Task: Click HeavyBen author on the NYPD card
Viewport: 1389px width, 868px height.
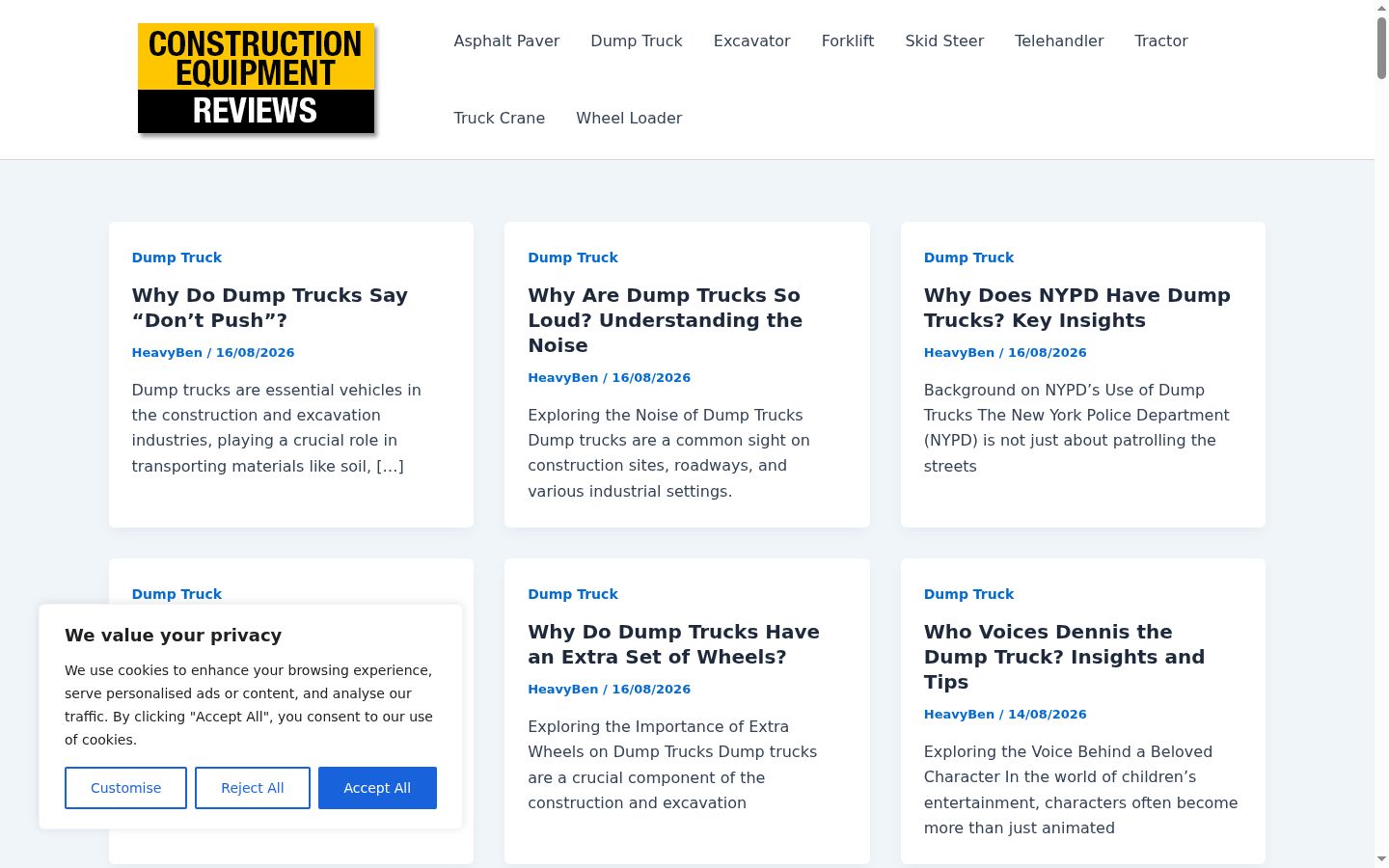Action: click(959, 352)
